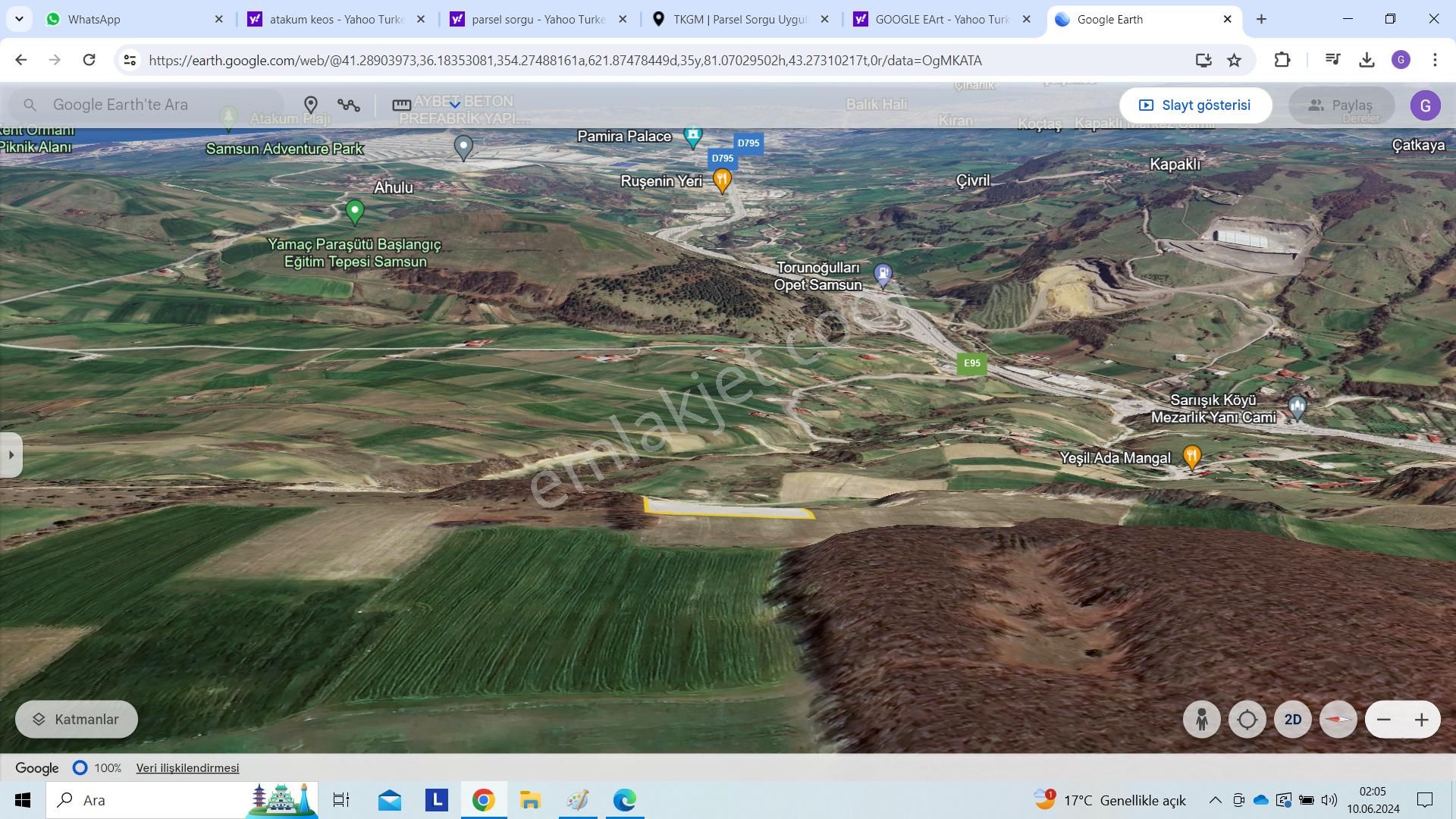Click the add placemark pin icon
The image size is (1456, 819).
click(311, 105)
